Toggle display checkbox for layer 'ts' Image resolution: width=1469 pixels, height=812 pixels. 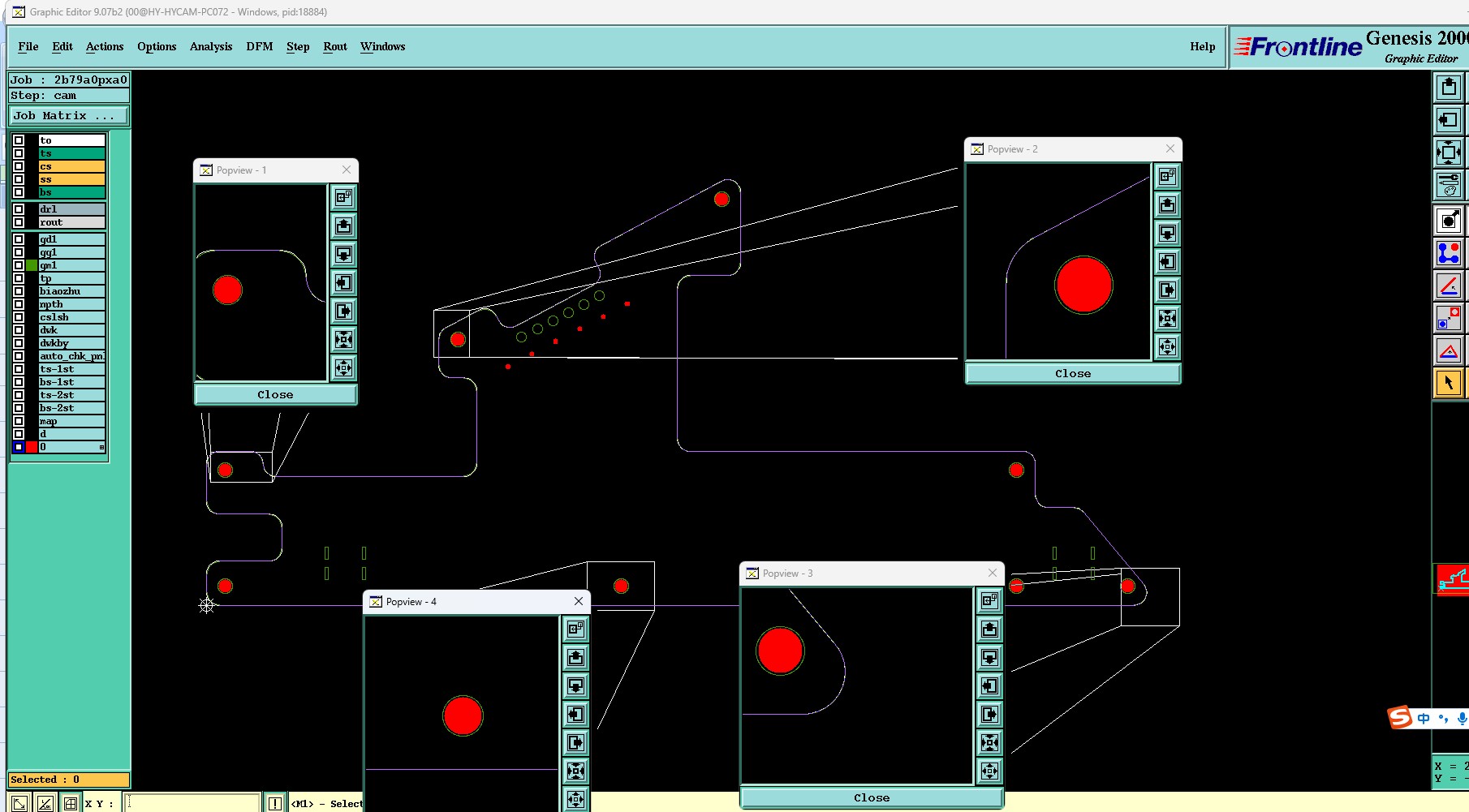[19, 153]
